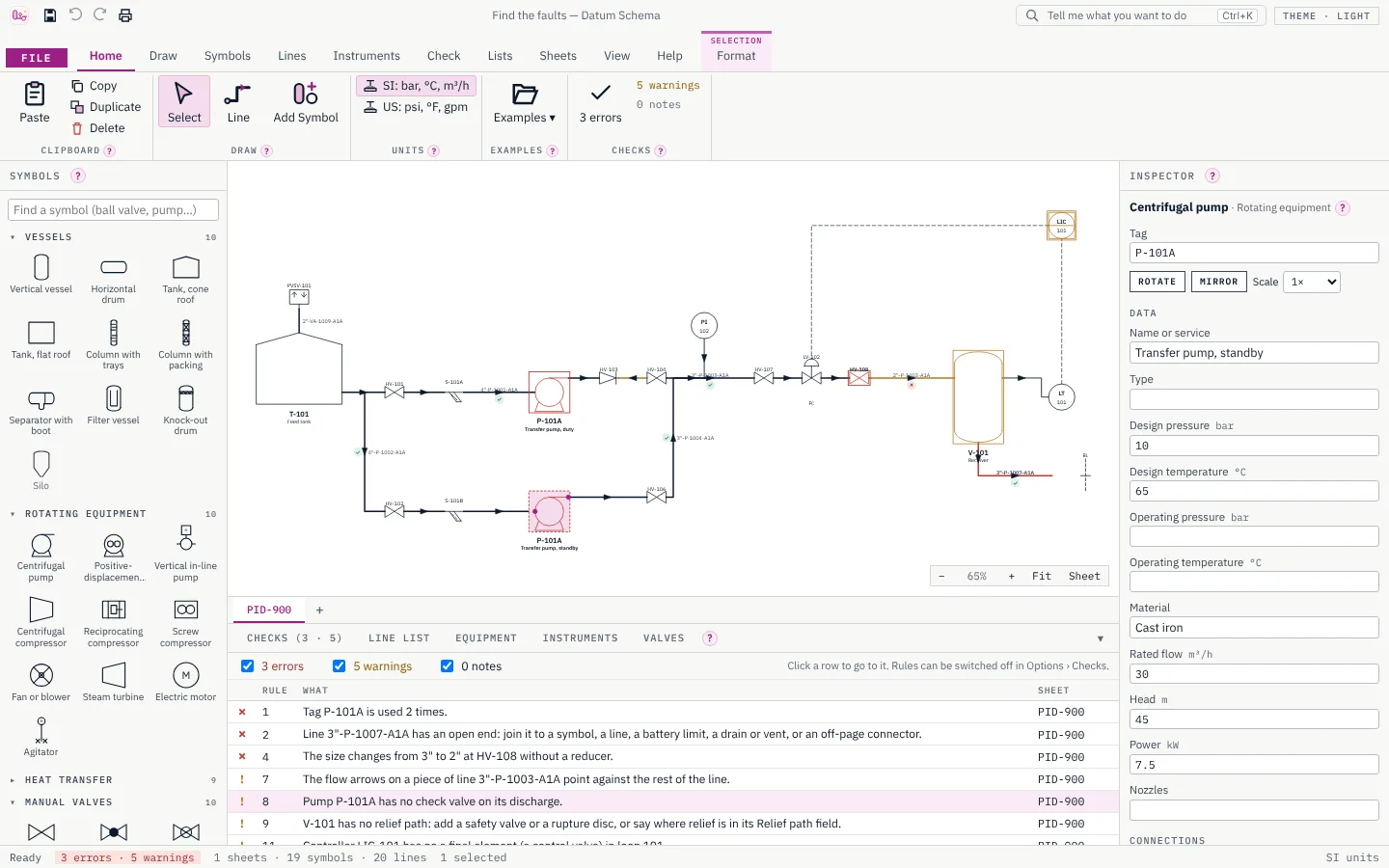
Task: Toggle the Theme Light switch
Action: 1326,15
